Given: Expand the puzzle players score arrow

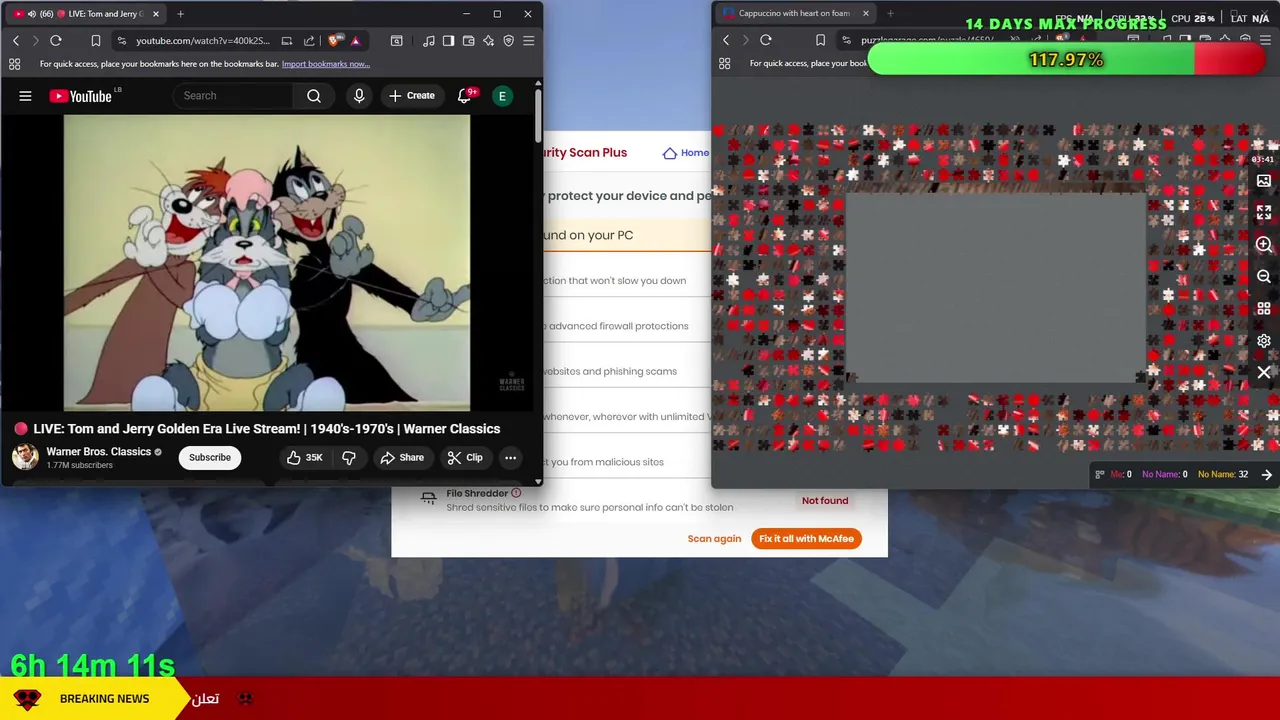Looking at the screenshot, I should point(1266,475).
